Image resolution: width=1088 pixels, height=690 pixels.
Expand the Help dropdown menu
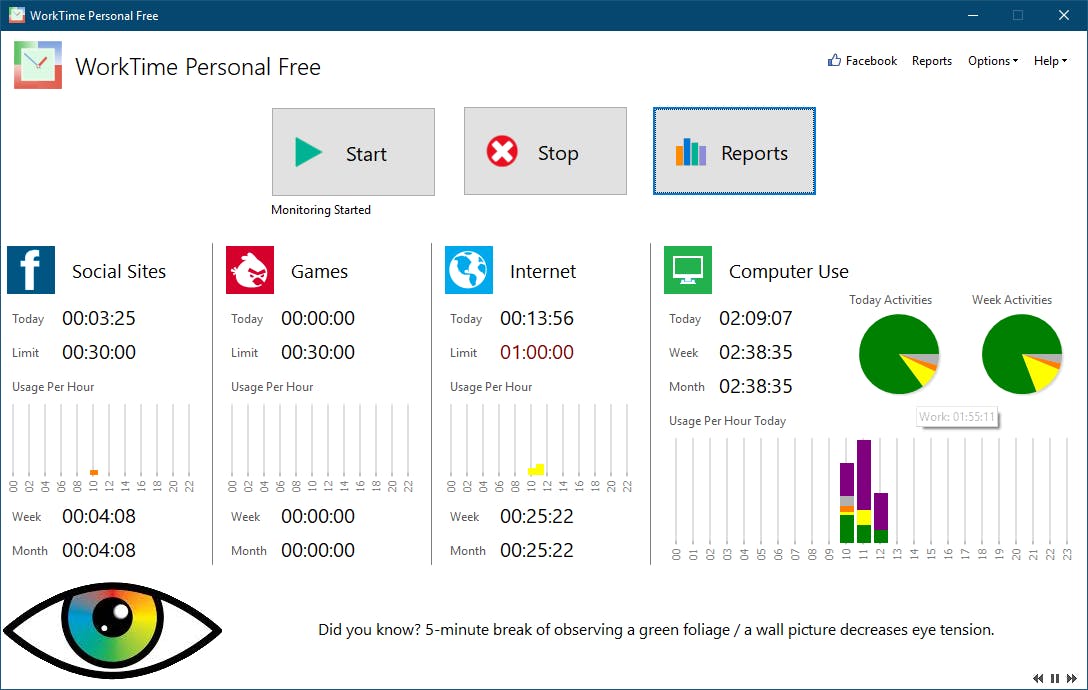point(1051,61)
